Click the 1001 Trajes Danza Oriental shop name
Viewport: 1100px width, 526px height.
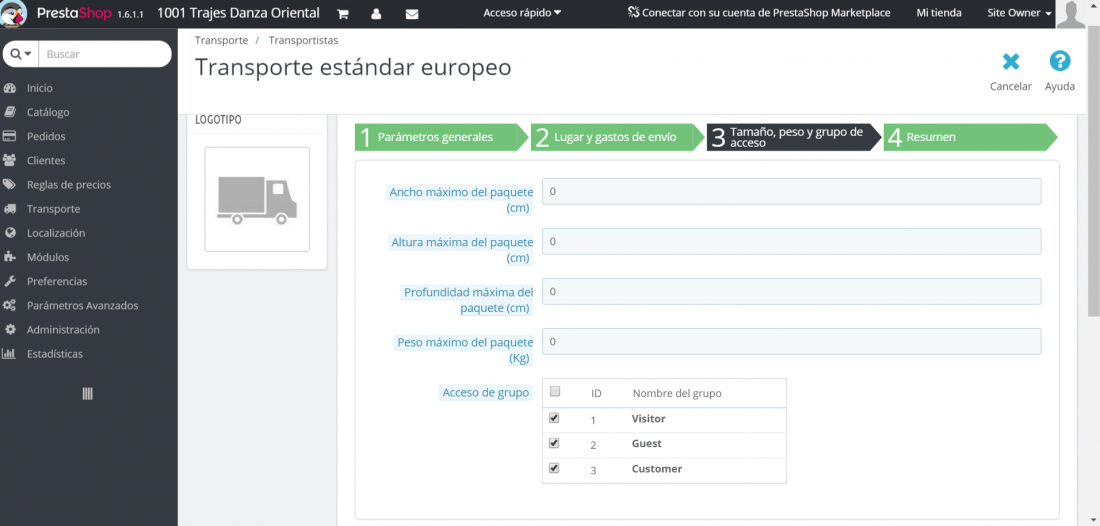coord(239,13)
